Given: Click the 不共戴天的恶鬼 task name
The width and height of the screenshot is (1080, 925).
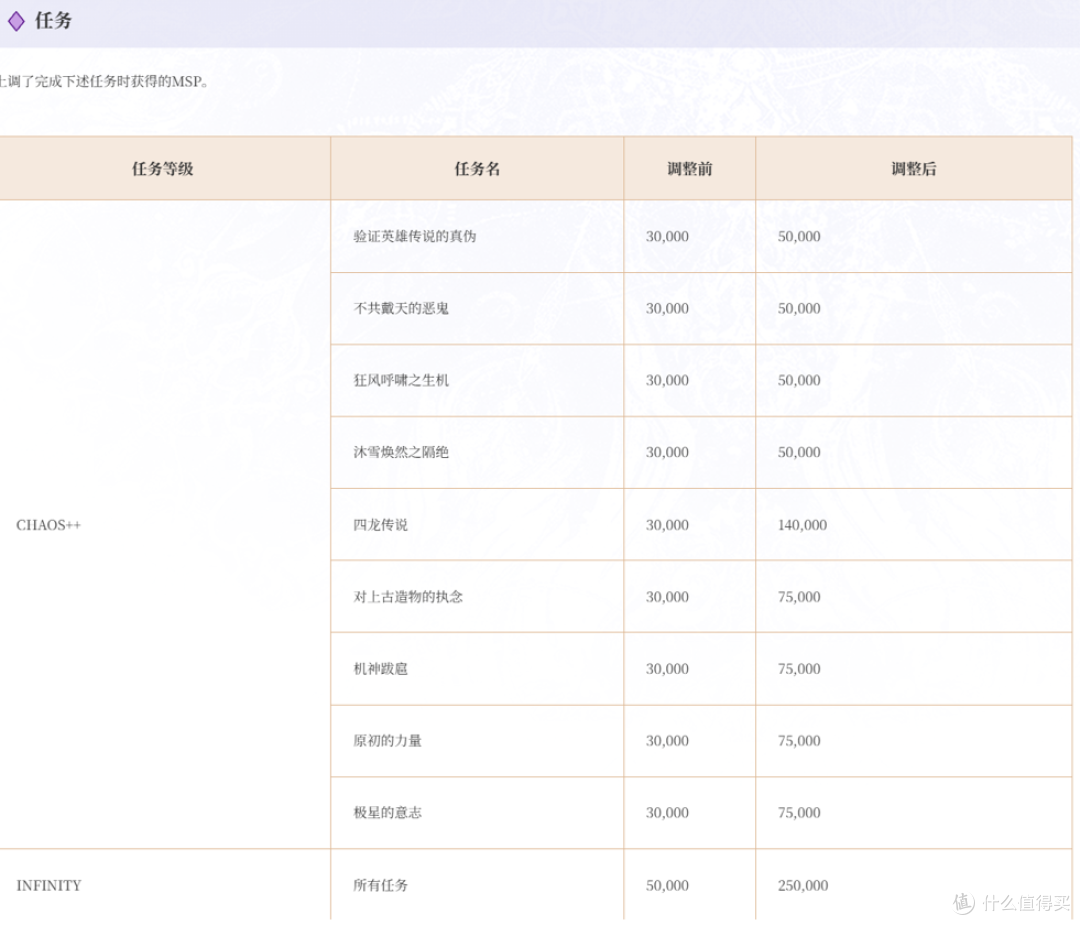Looking at the screenshot, I should (401, 309).
